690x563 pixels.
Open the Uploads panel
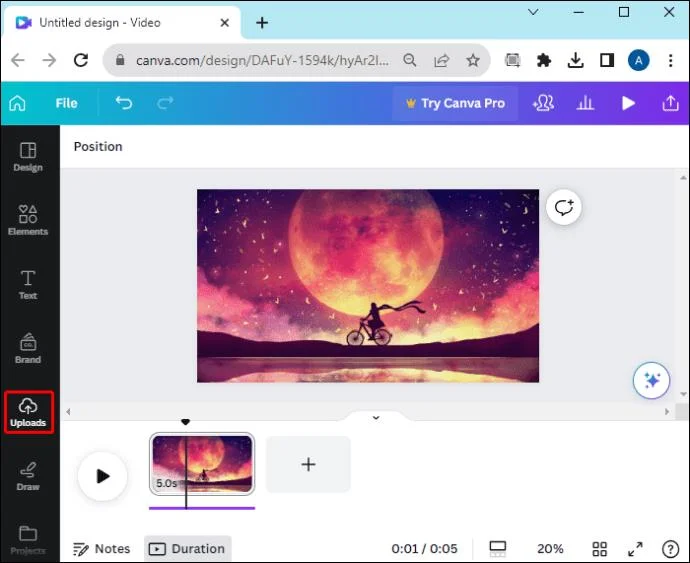(28, 412)
